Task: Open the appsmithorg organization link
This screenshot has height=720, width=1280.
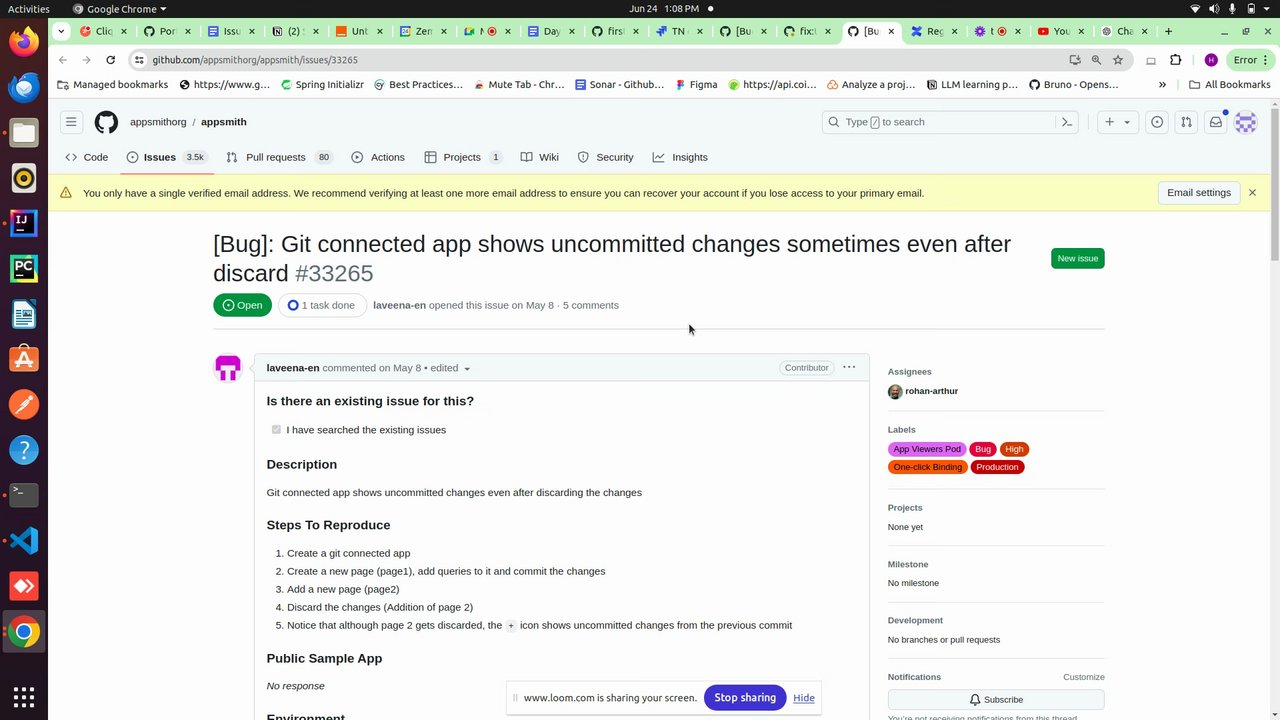Action: pyautogui.click(x=158, y=122)
